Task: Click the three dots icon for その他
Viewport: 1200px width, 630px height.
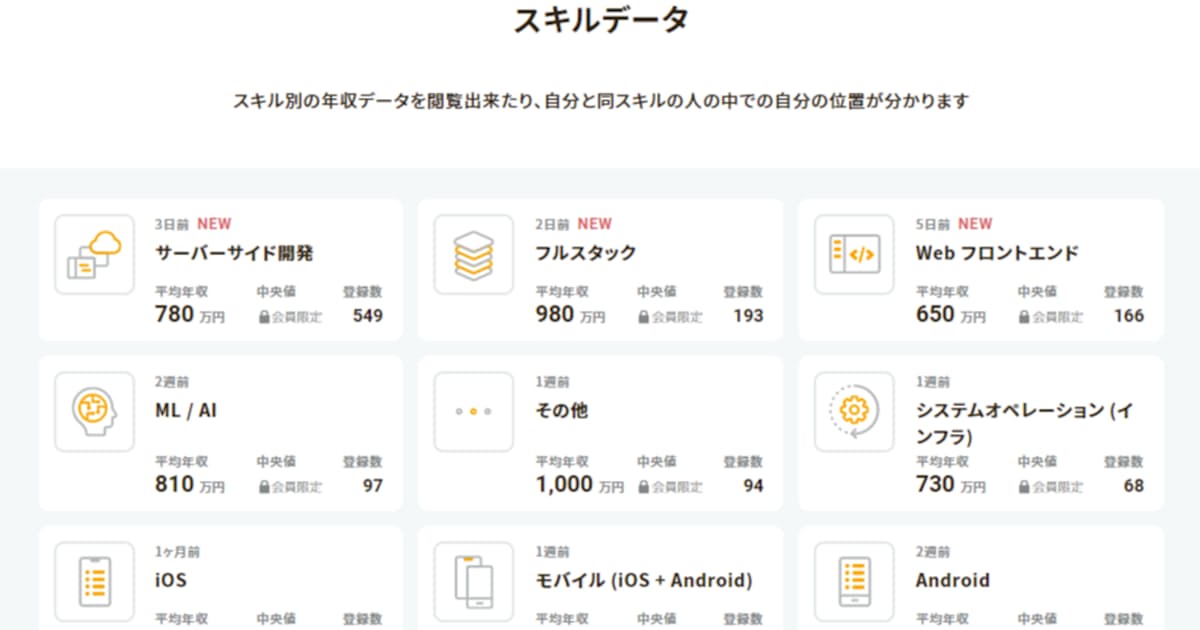Action: pos(474,412)
